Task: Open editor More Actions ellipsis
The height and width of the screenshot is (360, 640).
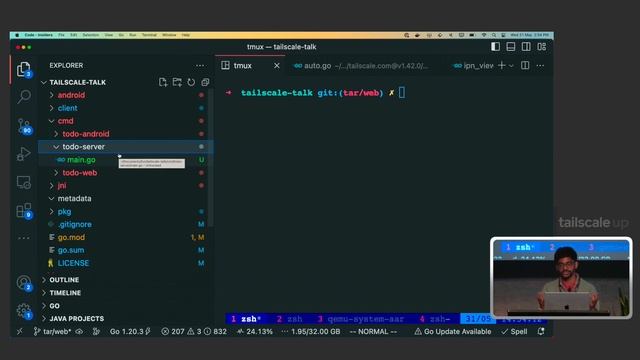Action: (540, 65)
